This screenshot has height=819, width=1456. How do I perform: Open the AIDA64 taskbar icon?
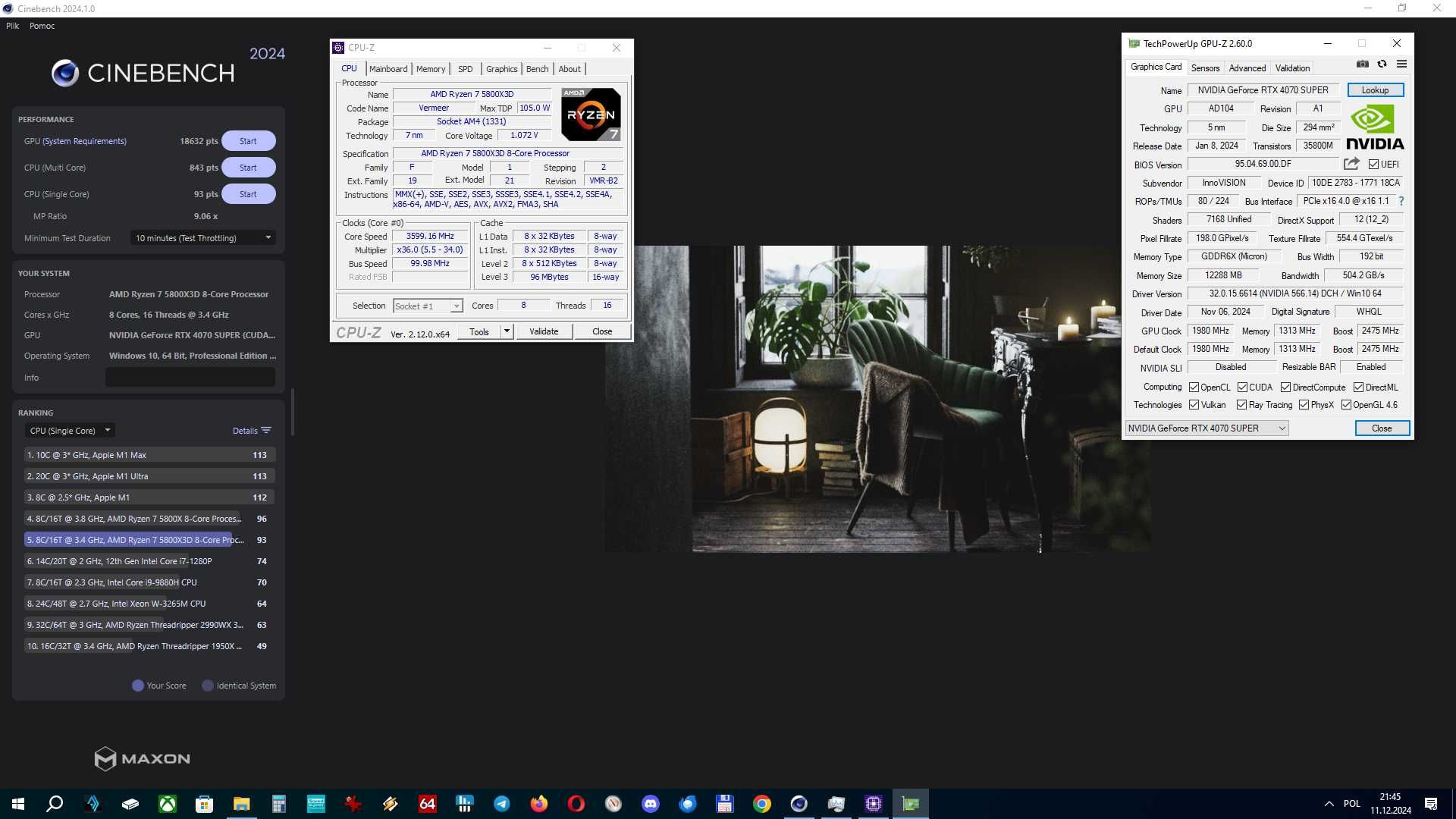[x=428, y=804]
